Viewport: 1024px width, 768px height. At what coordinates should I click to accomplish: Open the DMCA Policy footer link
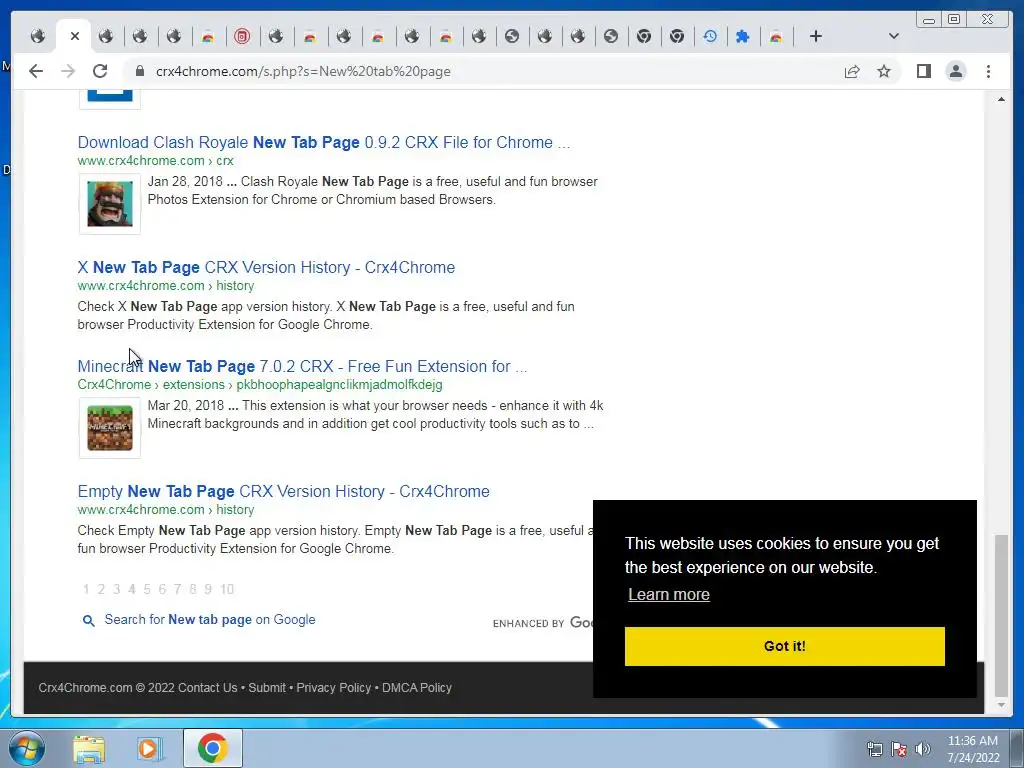coord(417,688)
